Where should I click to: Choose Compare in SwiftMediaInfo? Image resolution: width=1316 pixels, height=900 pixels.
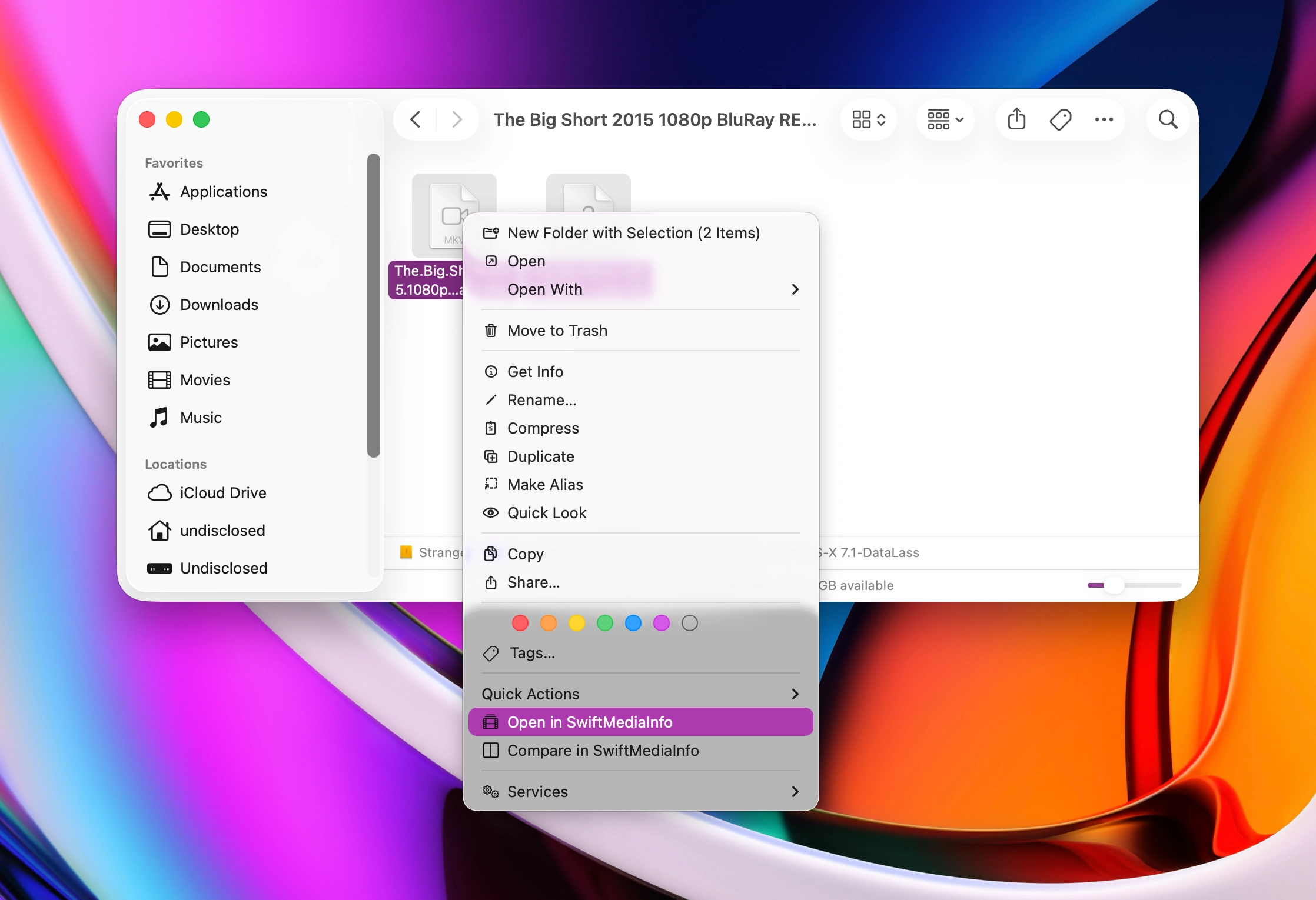tap(640, 750)
